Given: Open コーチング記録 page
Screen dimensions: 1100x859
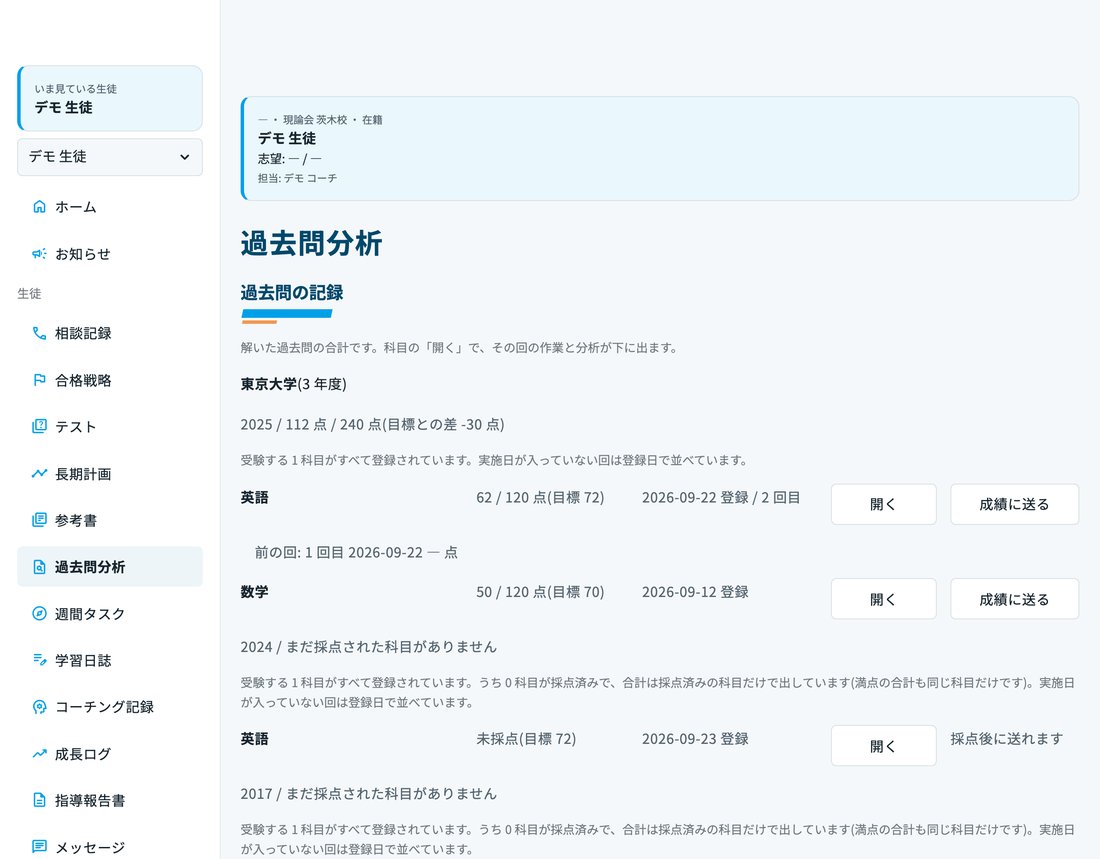Looking at the screenshot, I should tap(110, 707).
